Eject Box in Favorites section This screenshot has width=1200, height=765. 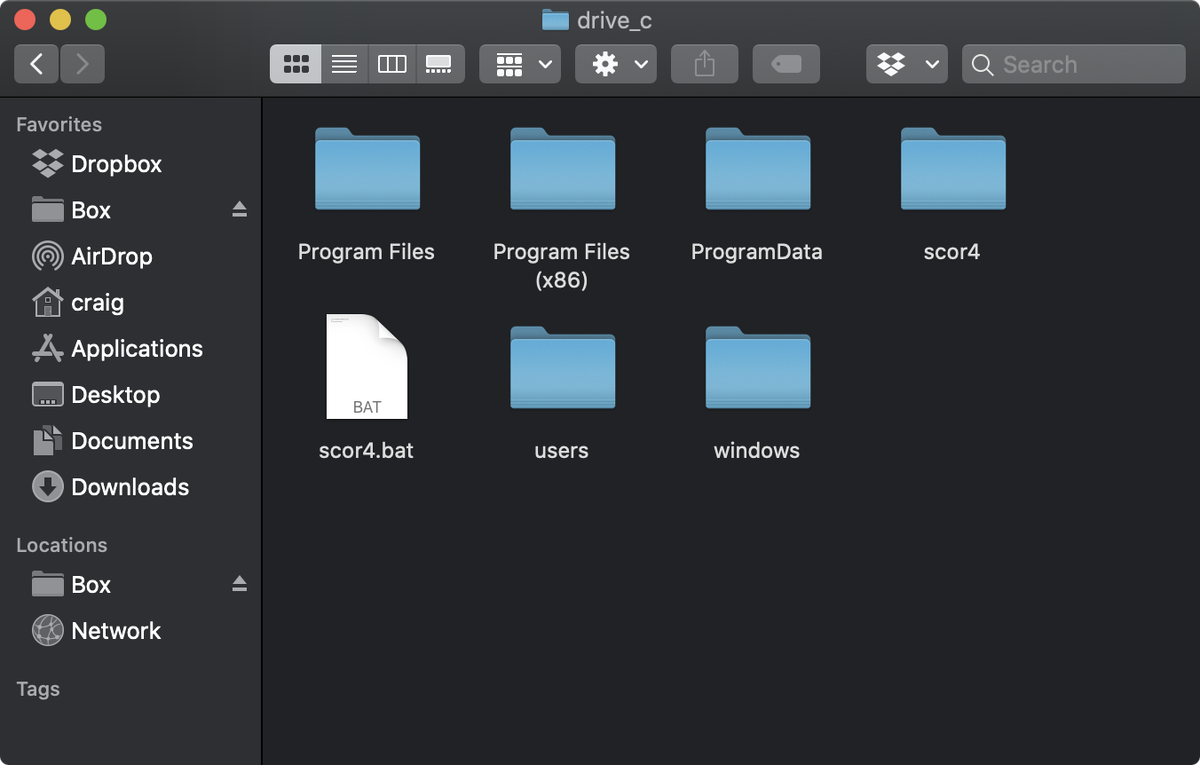click(x=239, y=210)
